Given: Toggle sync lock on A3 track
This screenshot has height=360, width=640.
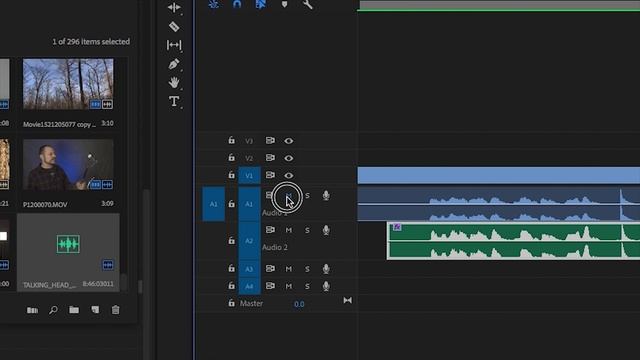Looking at the screenshot, I should (270, 269).
